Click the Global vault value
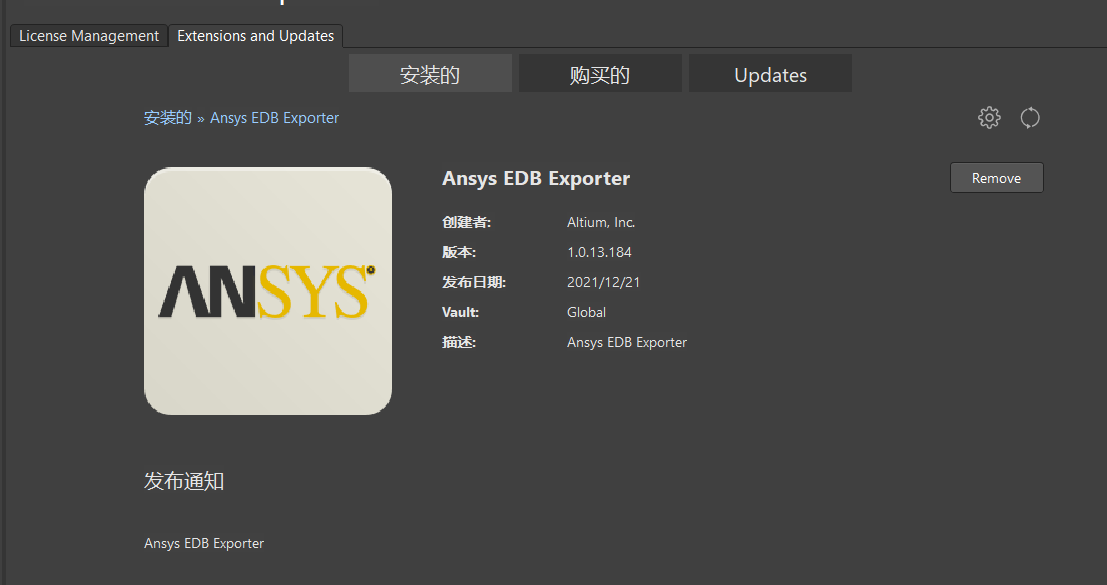This screenshot has width=1107, height=585. 586,312
